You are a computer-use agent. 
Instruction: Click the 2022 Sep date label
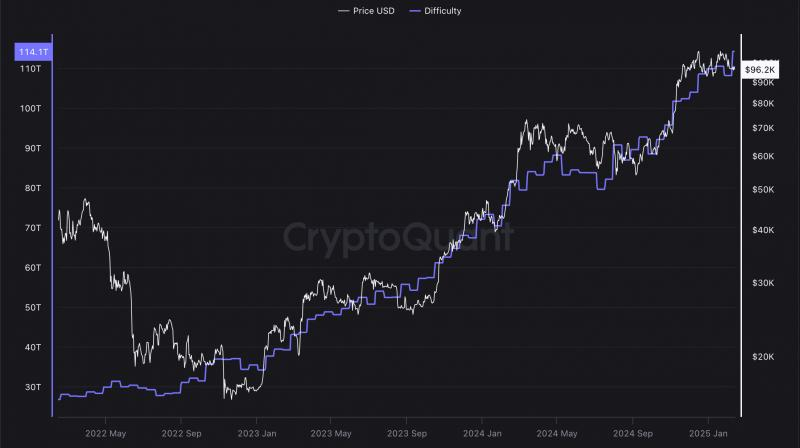181,434
